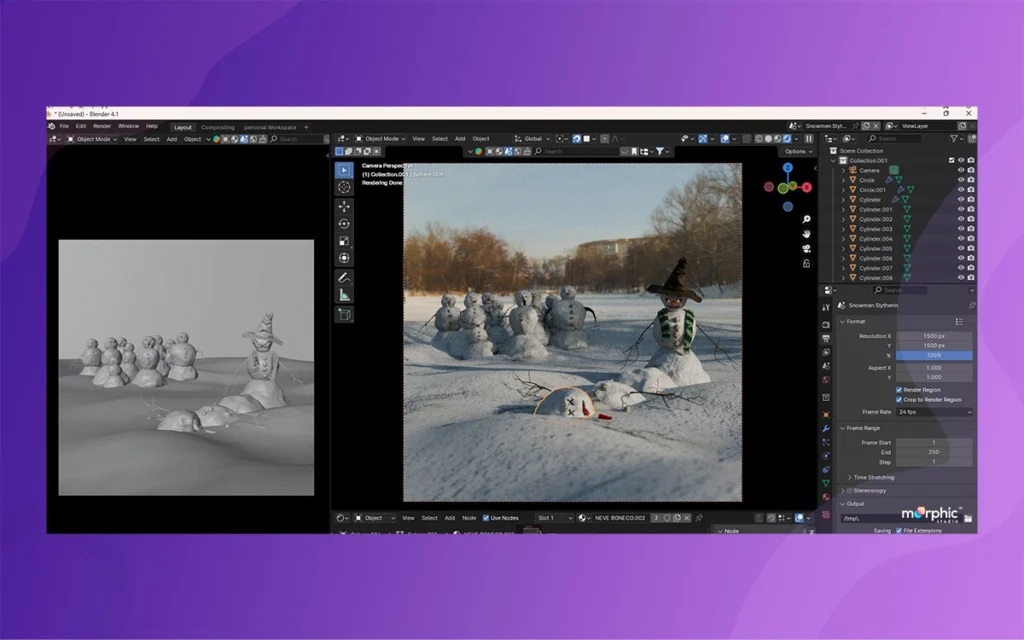Open the Material properties tab
This screenshot has width=1024, height=640.
[x=826, y=497]
